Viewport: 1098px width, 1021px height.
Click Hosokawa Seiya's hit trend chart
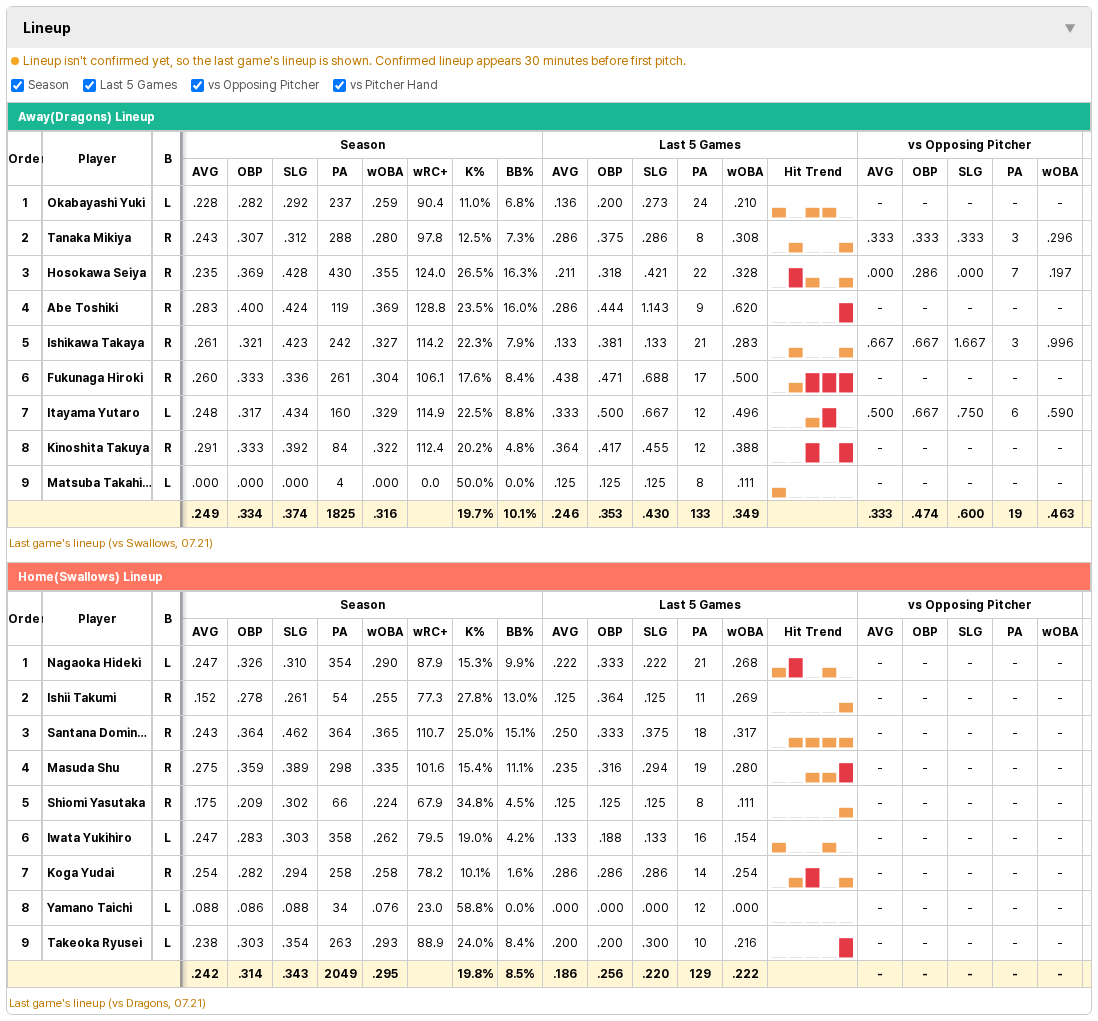pos(812,273)
